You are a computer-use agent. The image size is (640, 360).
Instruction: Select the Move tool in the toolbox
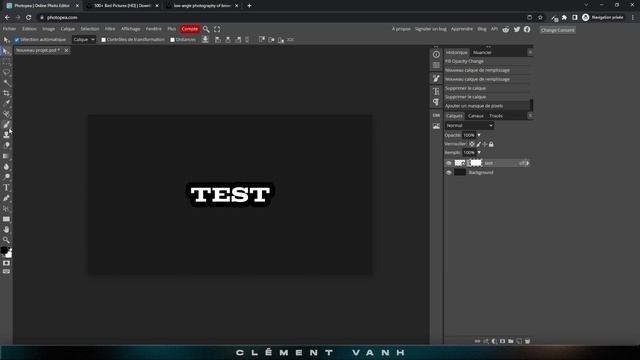coord(6,51)
